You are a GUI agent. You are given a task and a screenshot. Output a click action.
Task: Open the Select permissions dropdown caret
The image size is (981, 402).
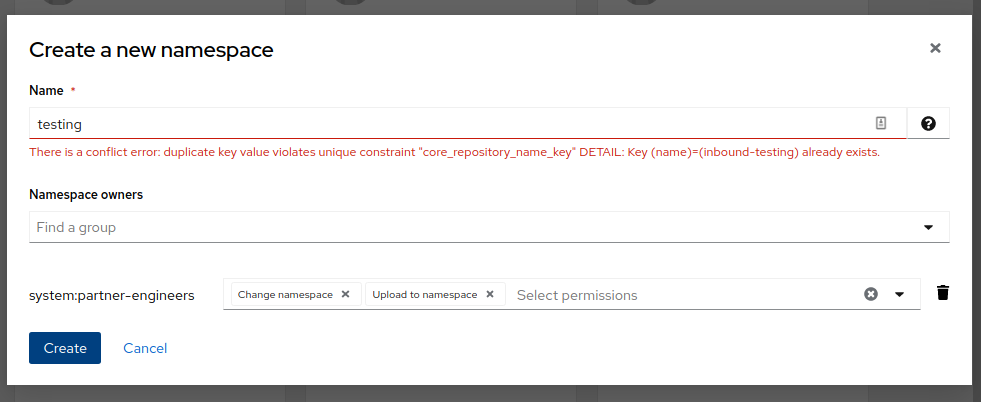coord(899,294)
